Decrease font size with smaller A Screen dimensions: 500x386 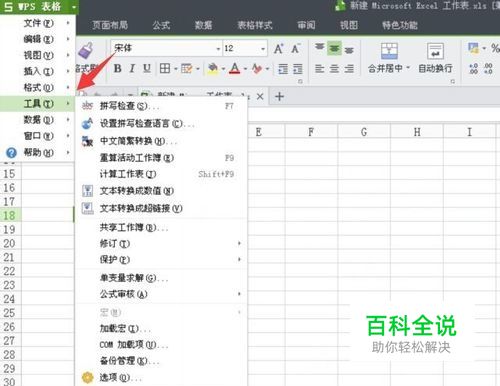click(x=295, y=49)
